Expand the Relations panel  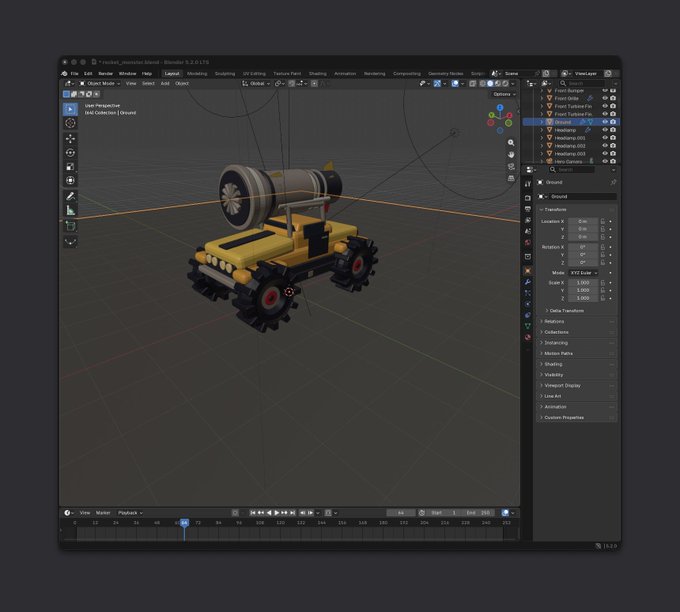577,321
